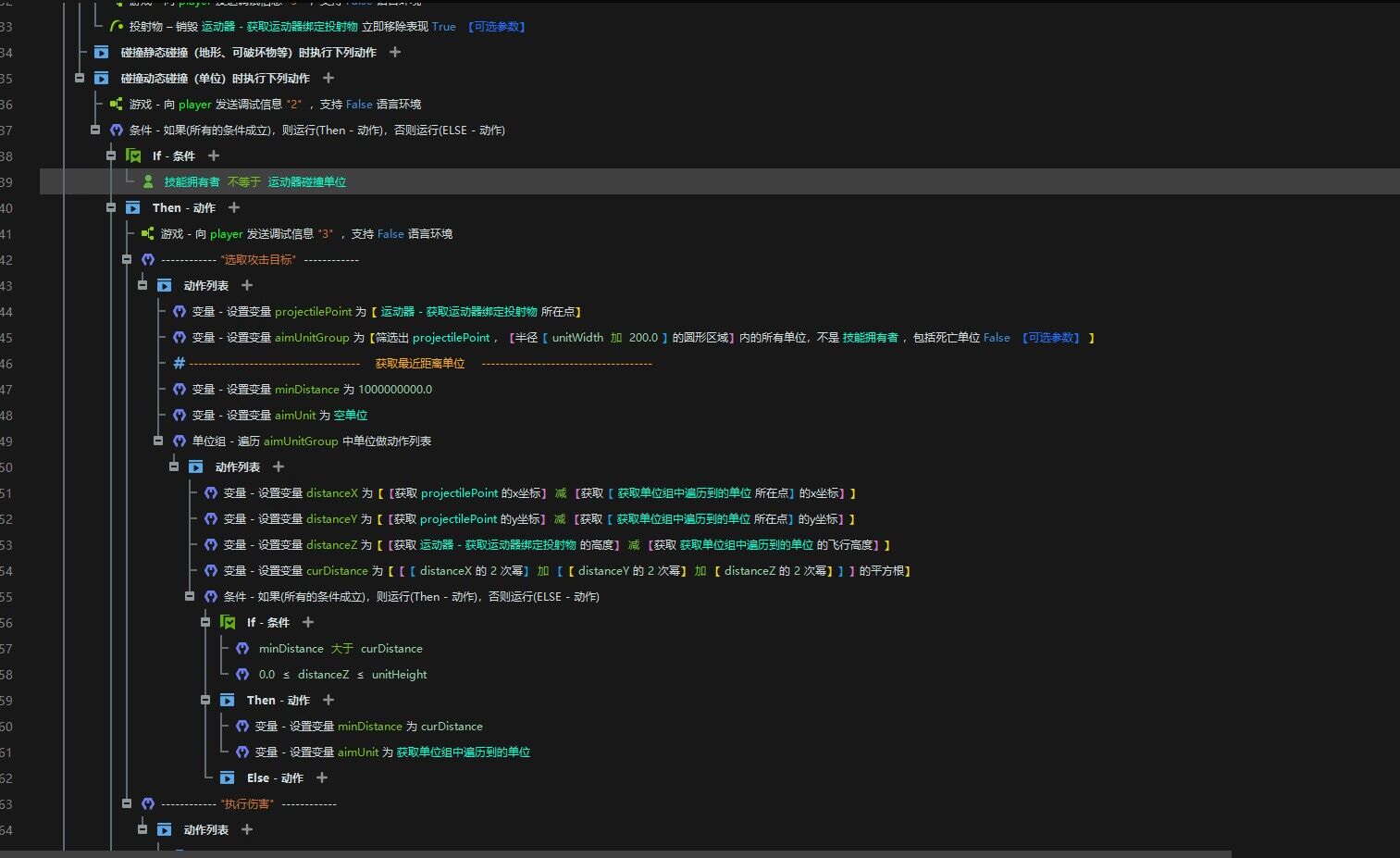Add action to the aimUnitGroup loop 动作列表
This screenshot has height=858, width=1400.
pos(279,466)
